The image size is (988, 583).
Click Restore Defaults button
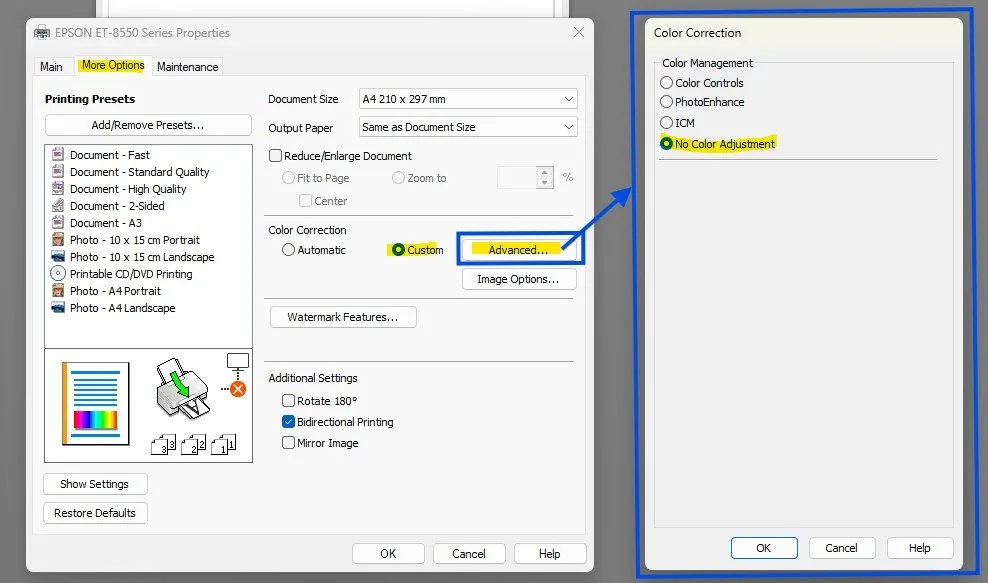click(95, 513)
